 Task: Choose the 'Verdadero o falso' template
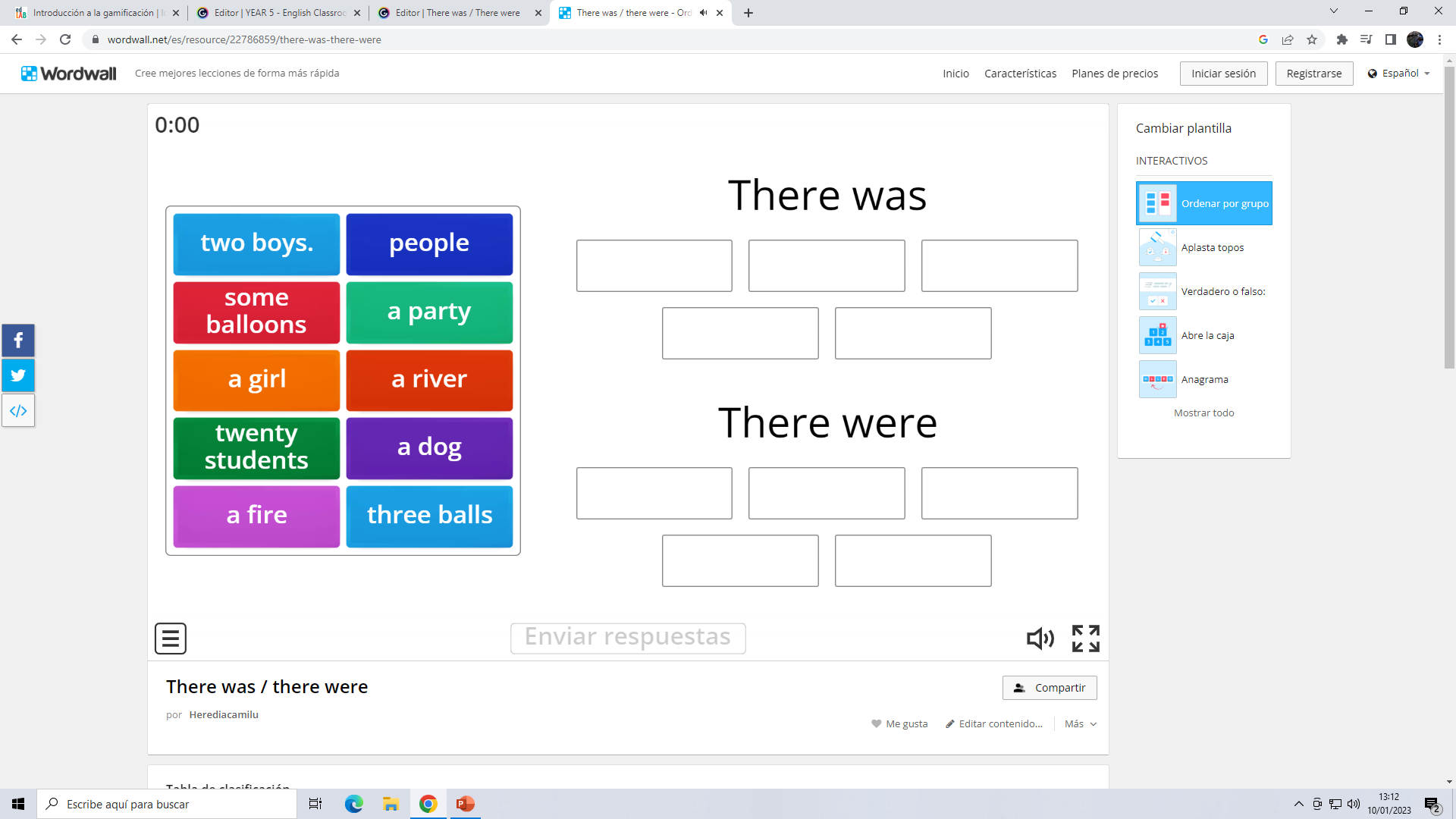(1156, 290)
